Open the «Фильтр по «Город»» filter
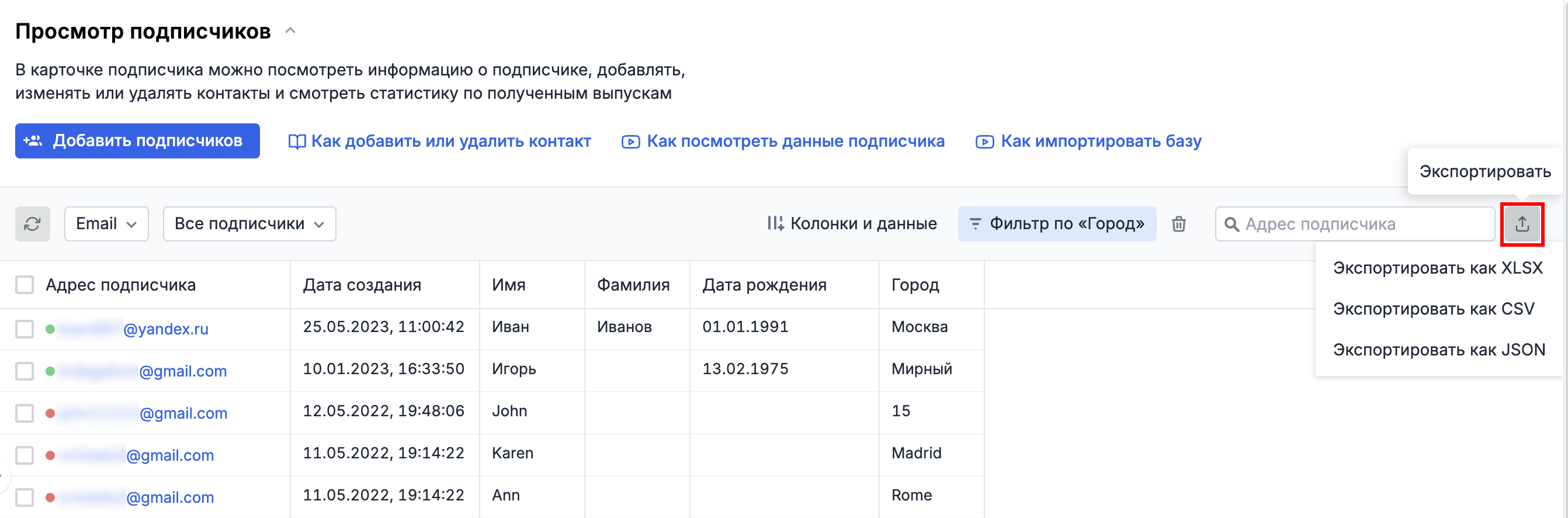Screen dimensions: 1568x518 coord(1057,225)
